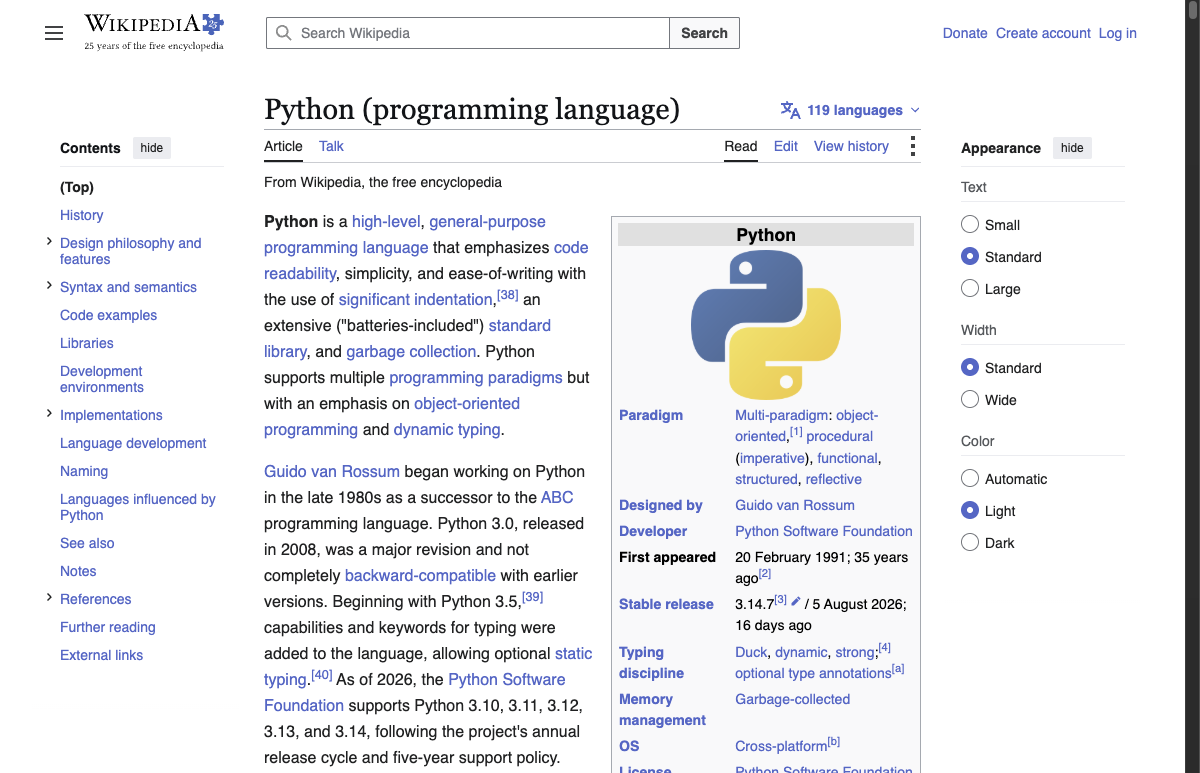Select Standard text size

click(970, 257)
